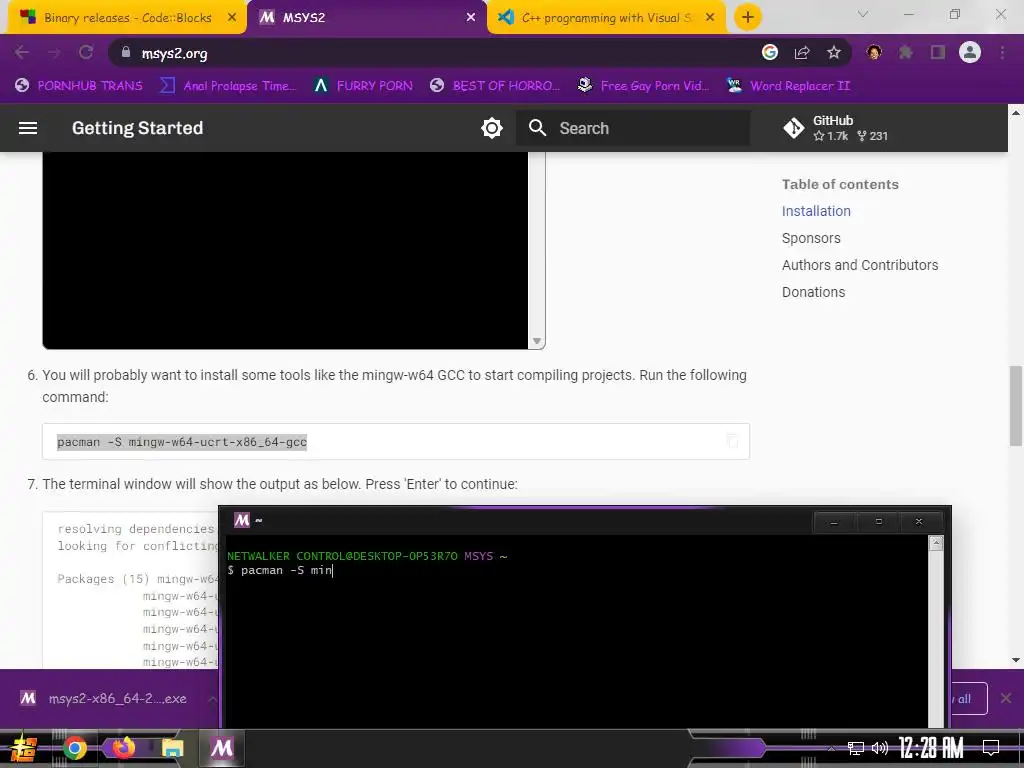This screenshot has width=1024, height=768.
Task: Click the Chrome back arrow
Action: (x=22, y=52)
